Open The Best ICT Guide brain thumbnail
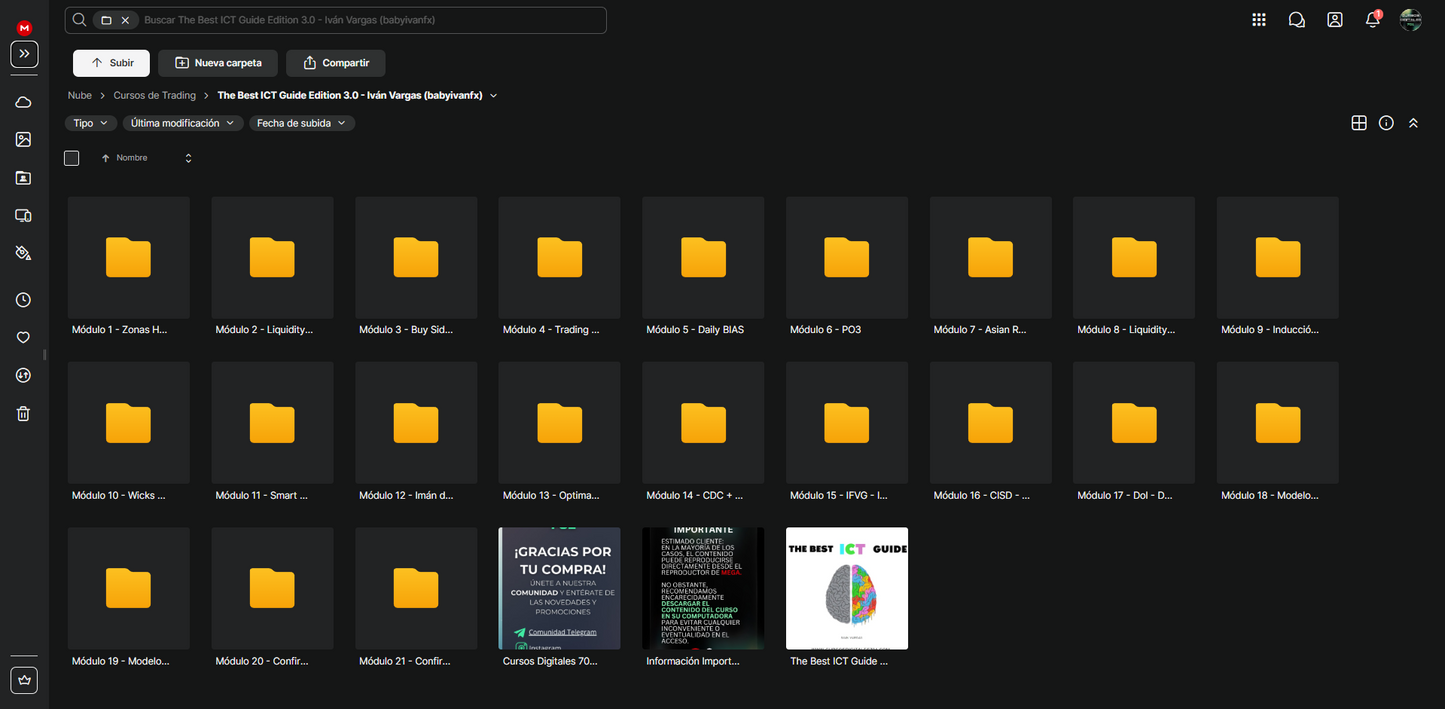 [846, 589]
